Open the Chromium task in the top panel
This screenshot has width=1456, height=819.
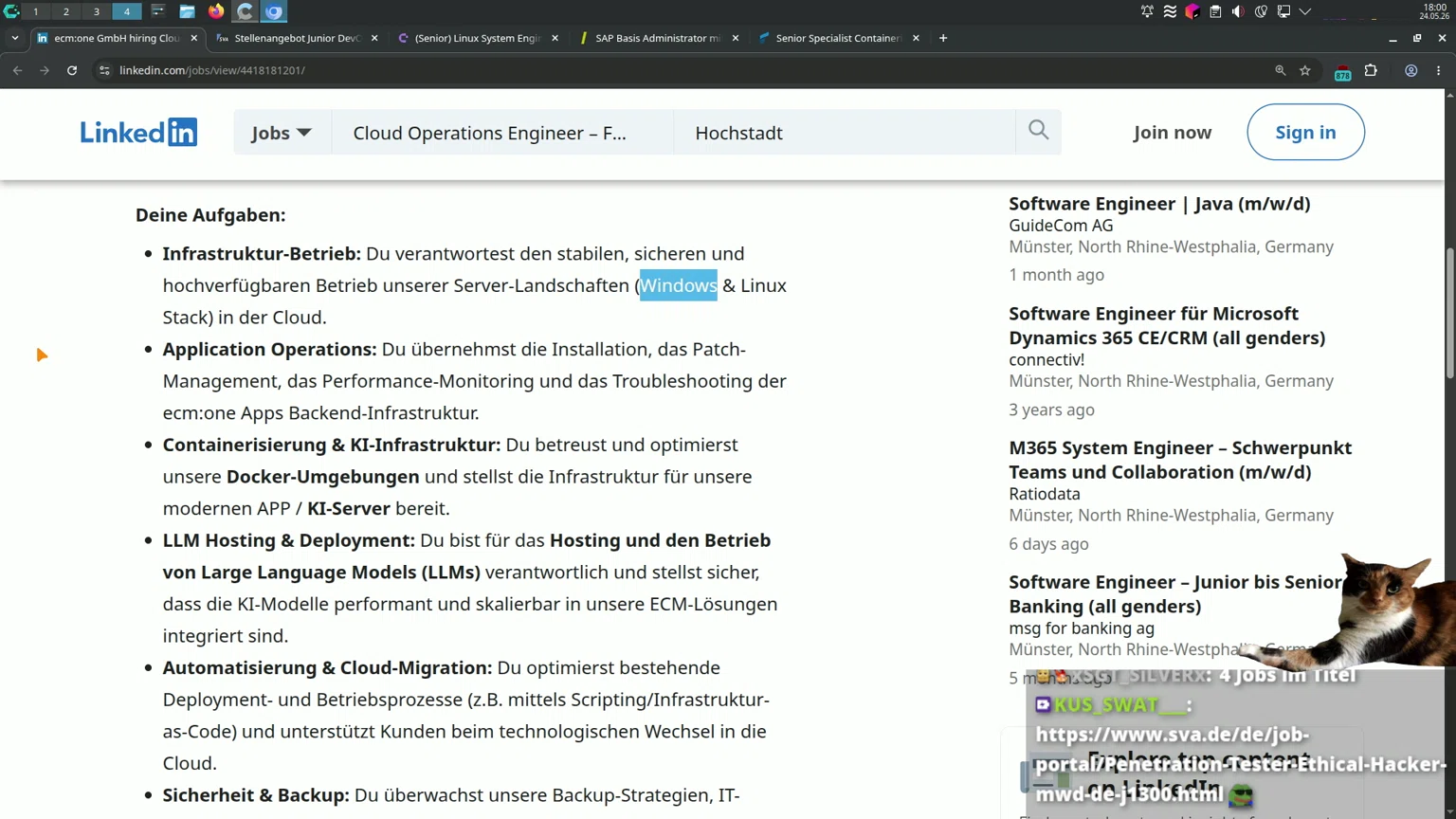(x=274, y=11)
